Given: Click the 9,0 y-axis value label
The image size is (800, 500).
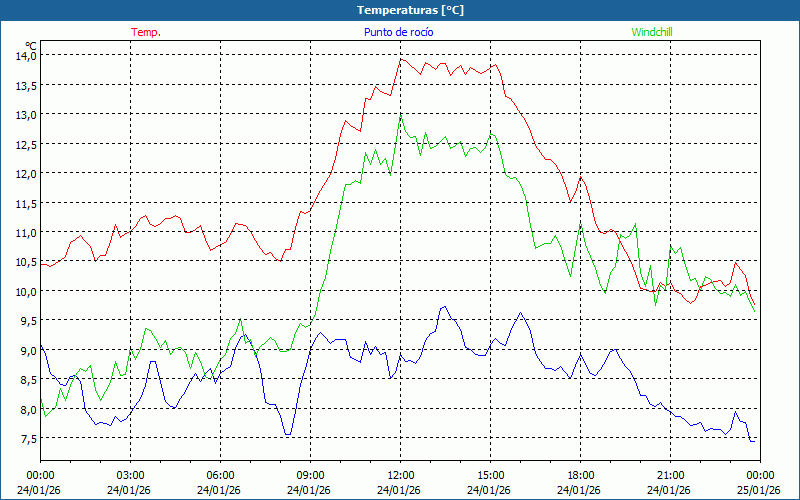Looking at the screenshot, I should [x=25, y=351].
